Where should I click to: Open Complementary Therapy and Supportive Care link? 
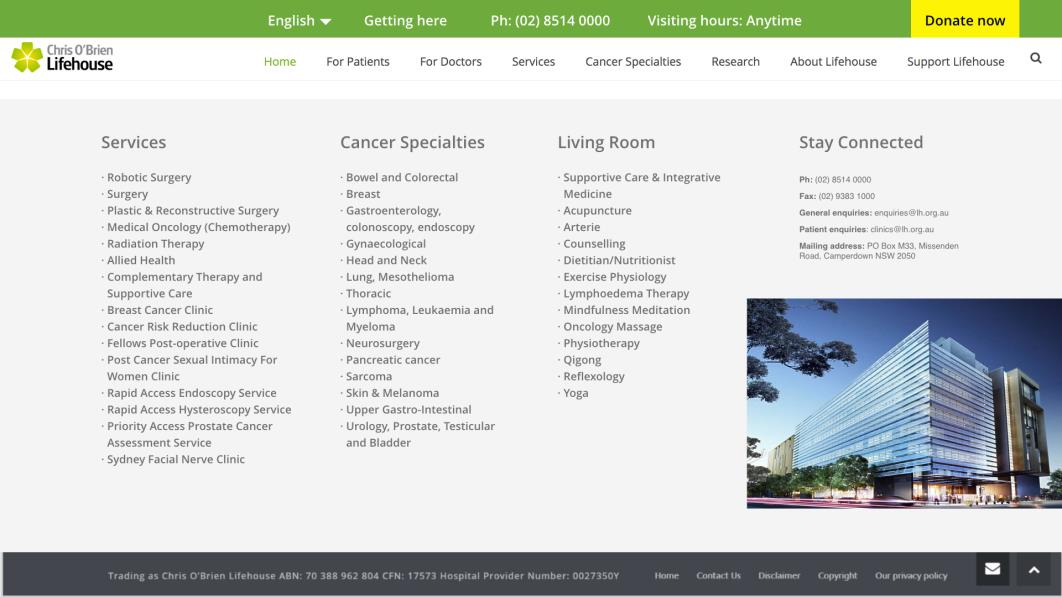pos(184,285)
